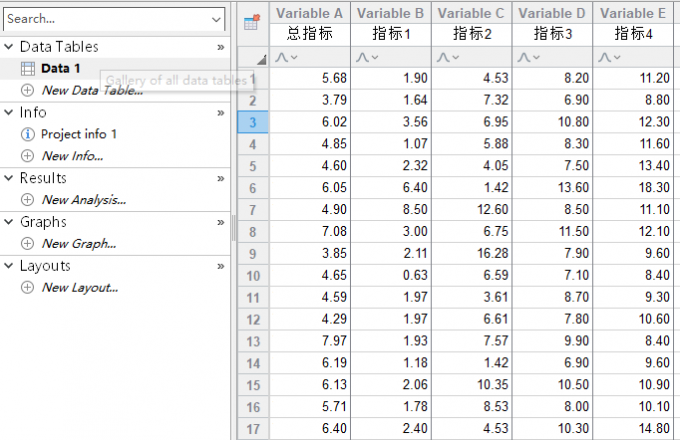Click the Project info 1 info icon
The width and height of the screenshot is (680, 440).
pos(27,134)
